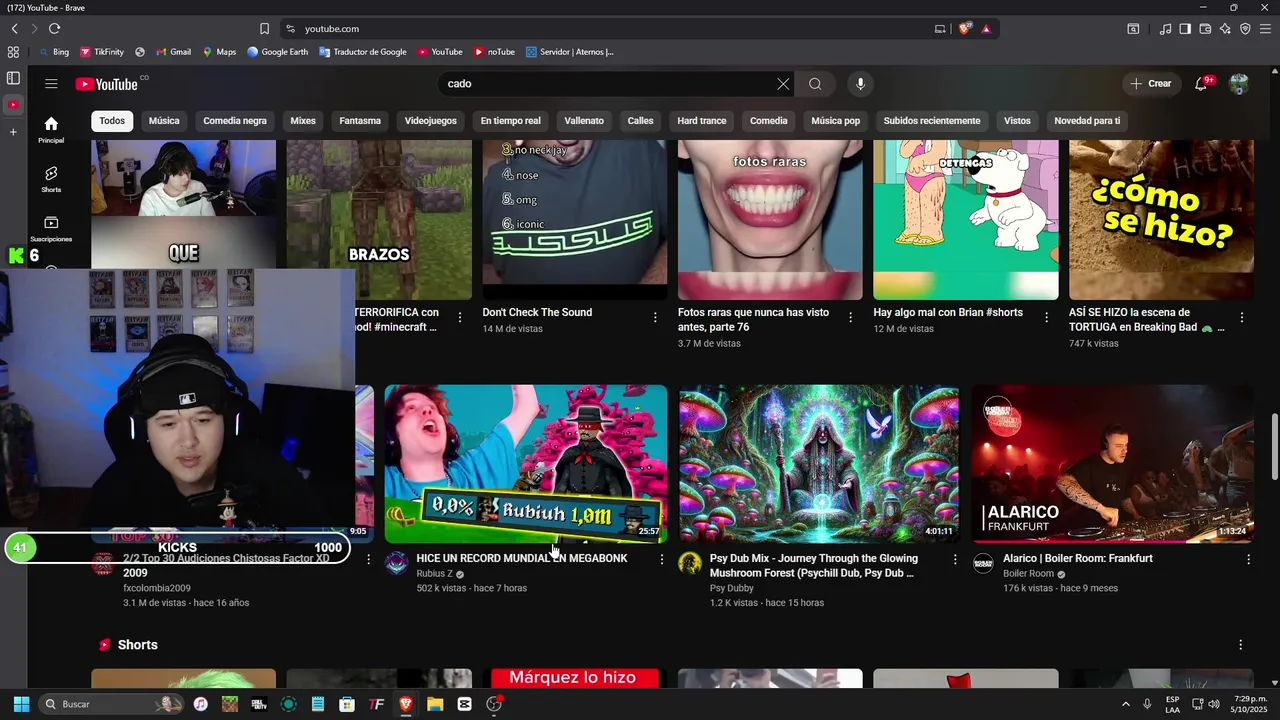The height and width of the screenshot is (720, 1280).
Task: Open the YouTube hamburger guide menu
Action: 51,84
